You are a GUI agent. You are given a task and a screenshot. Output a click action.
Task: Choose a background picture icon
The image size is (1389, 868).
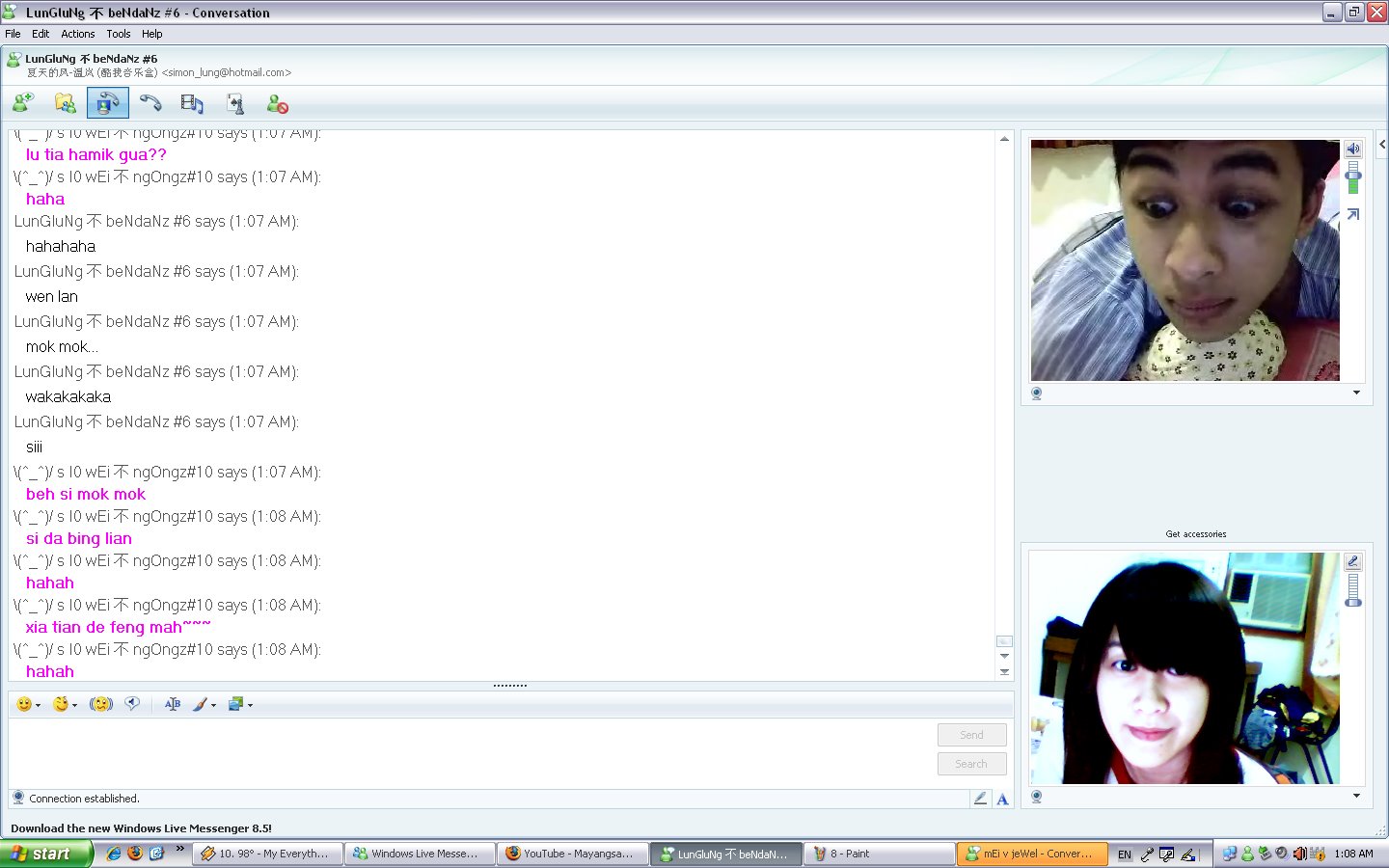pyautogui.click(x=235, y=704)
